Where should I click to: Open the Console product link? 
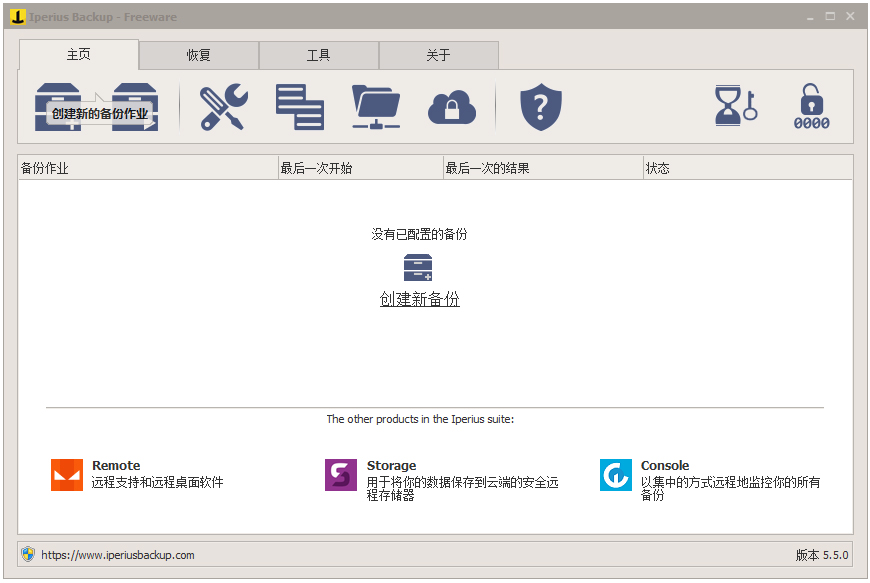click(x=665, y=465)
